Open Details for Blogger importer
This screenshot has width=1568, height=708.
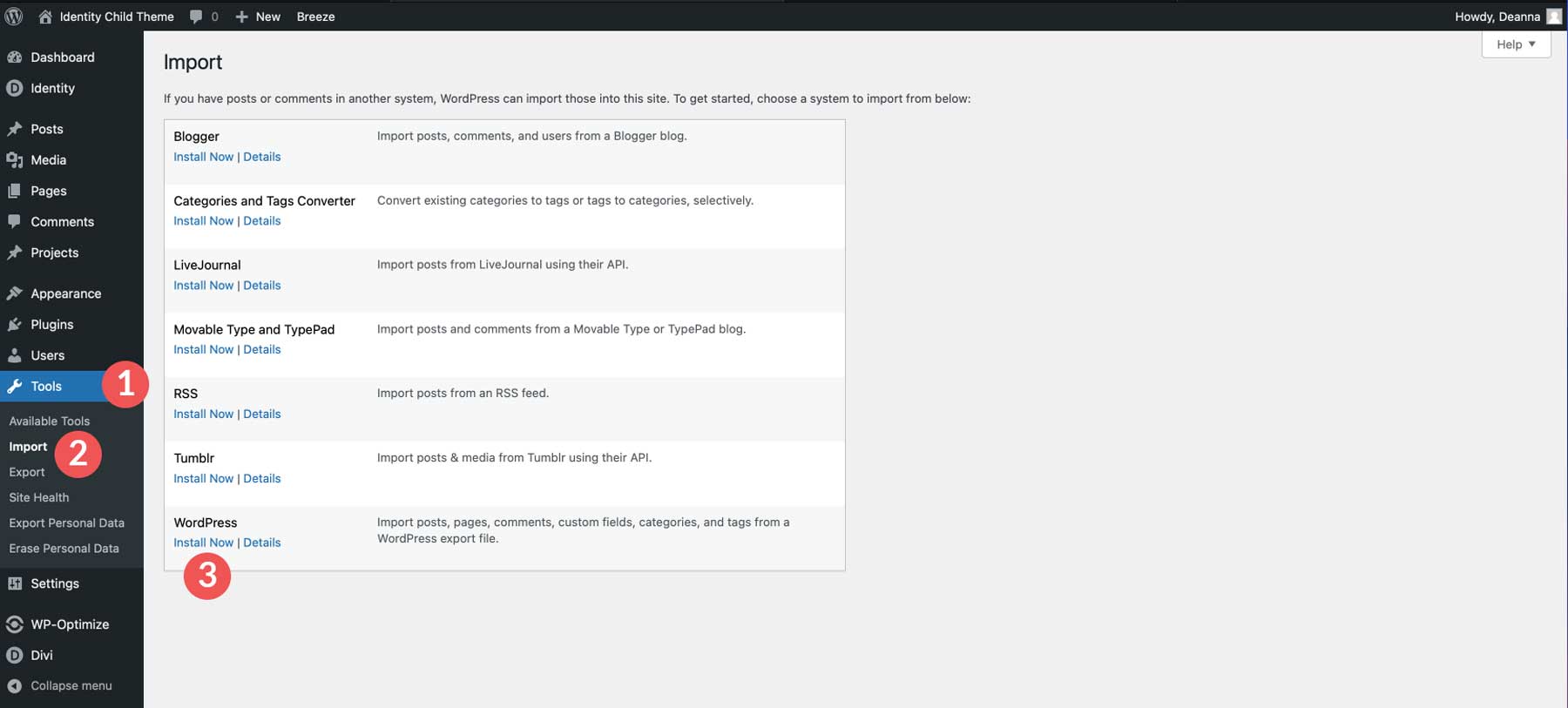(x=262, y=157)
